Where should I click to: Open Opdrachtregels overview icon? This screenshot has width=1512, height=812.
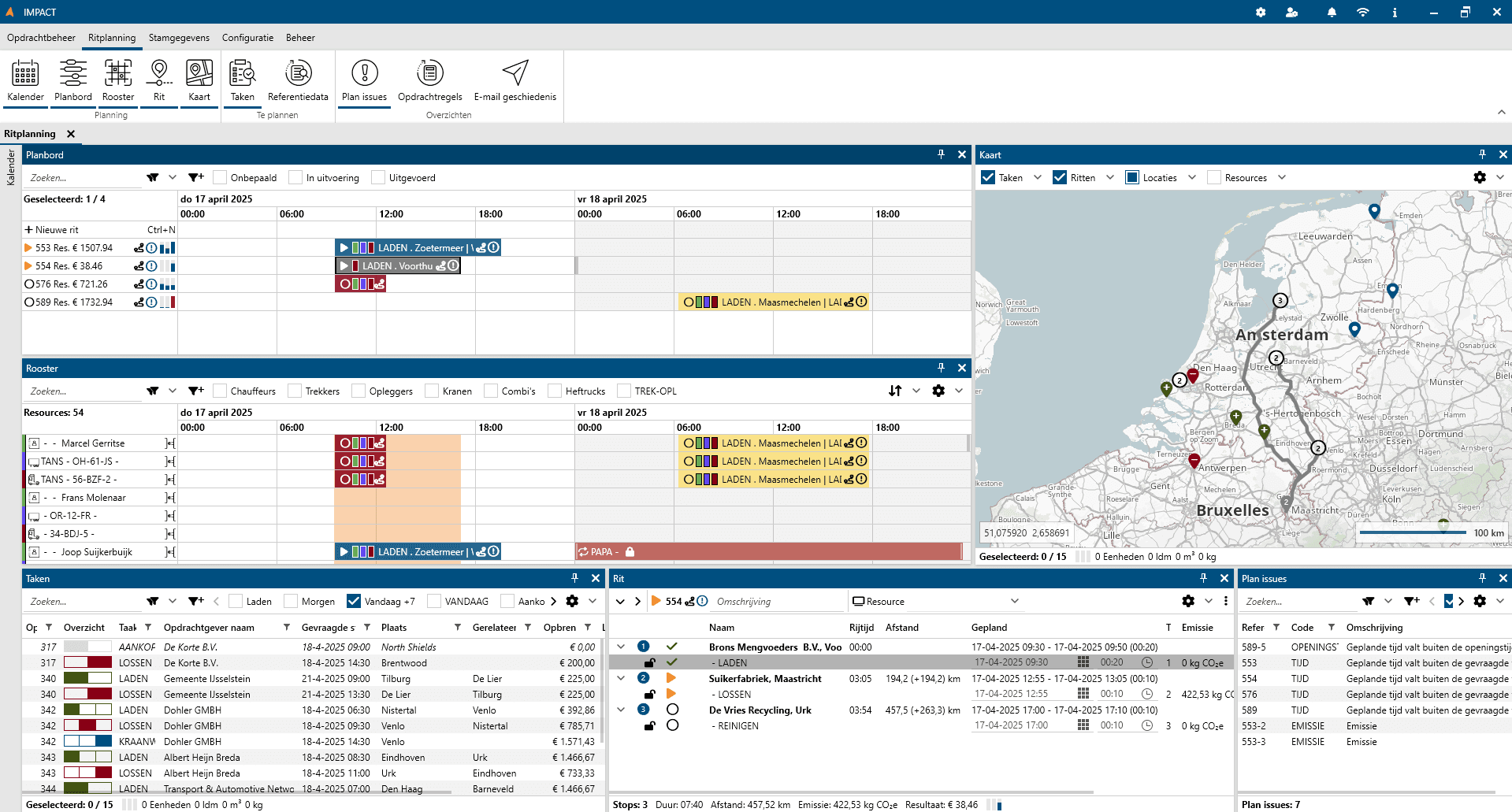[430, 81]
